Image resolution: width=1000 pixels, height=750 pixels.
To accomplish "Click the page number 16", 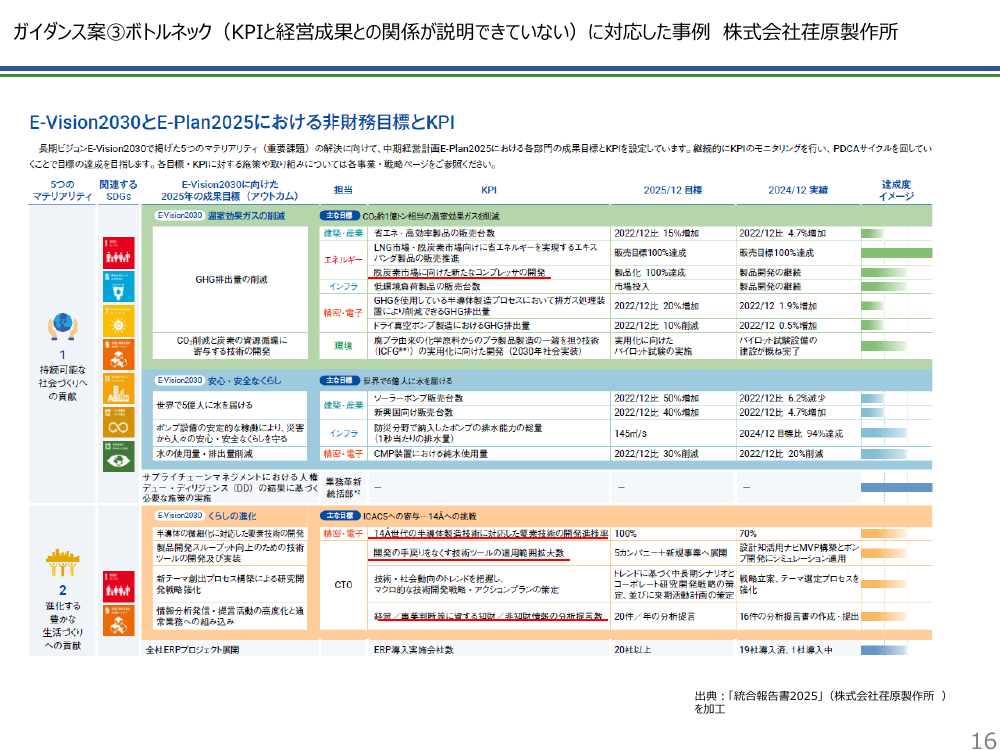I will [x=983, y=740].
